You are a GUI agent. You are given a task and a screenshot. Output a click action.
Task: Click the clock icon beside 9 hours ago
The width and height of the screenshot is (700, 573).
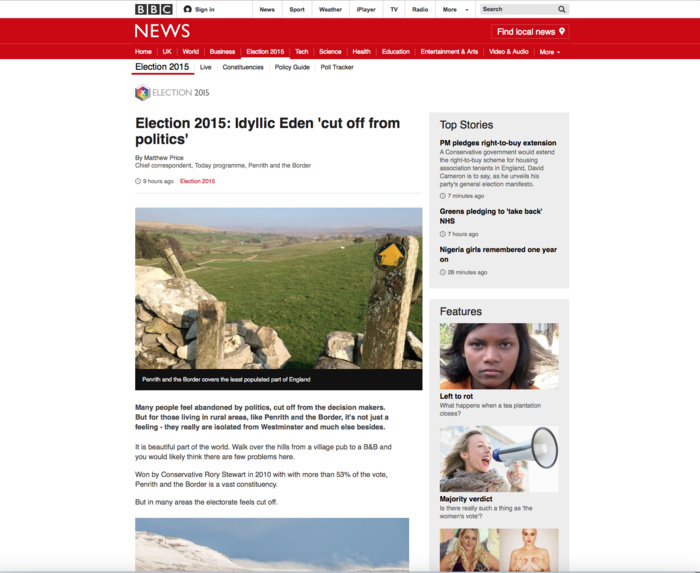click(138, 181)
